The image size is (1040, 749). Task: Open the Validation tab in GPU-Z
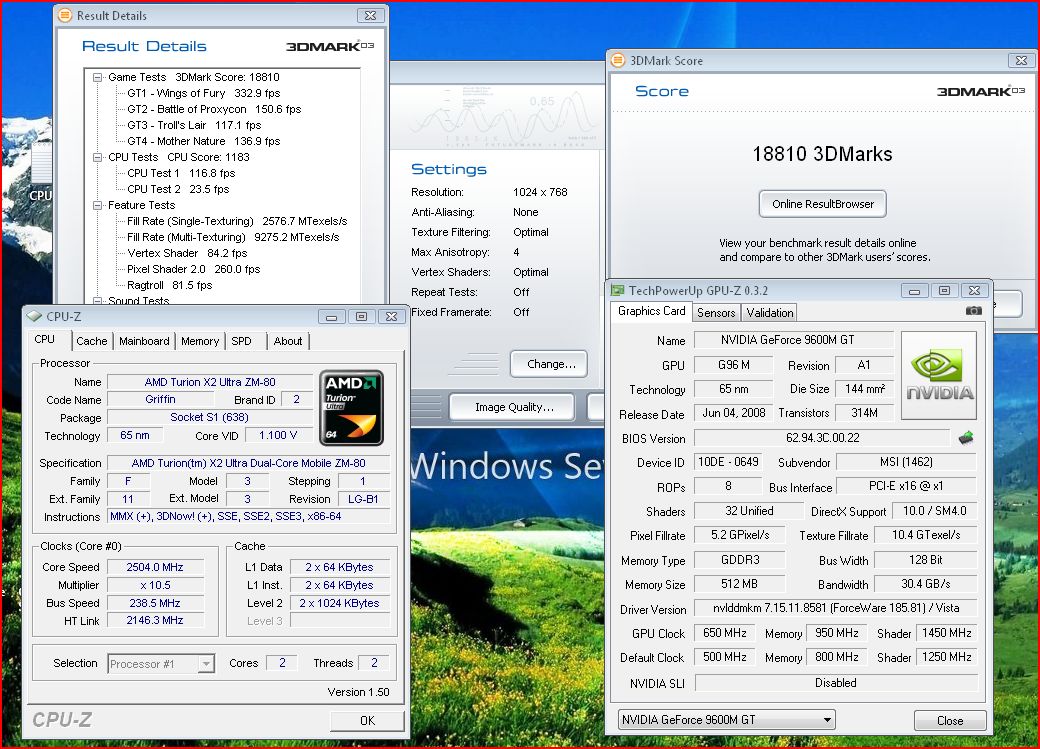769,312
